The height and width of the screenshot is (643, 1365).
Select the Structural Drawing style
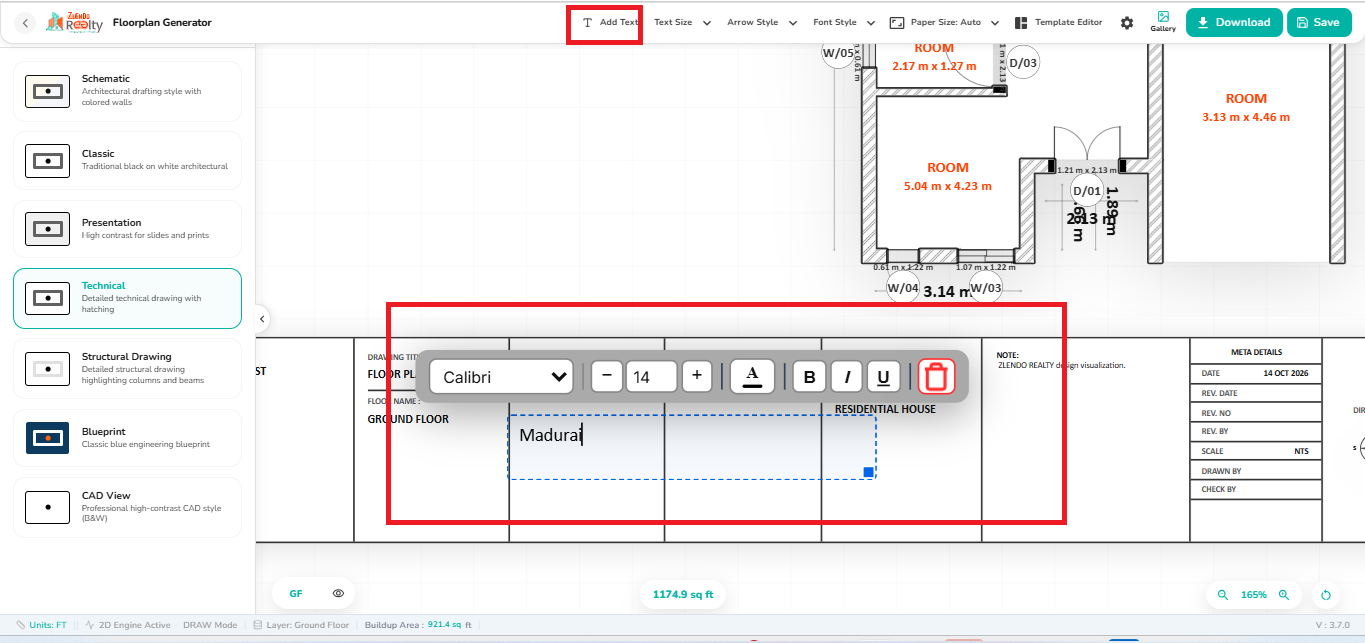coord(127,368)
